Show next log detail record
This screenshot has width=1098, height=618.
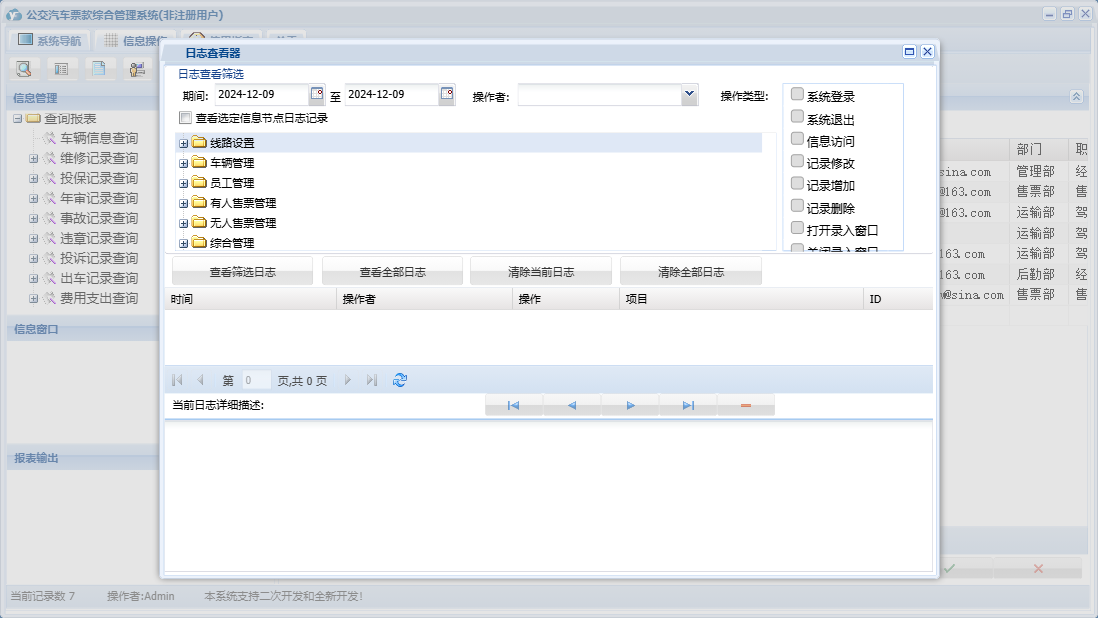[630, 405]
